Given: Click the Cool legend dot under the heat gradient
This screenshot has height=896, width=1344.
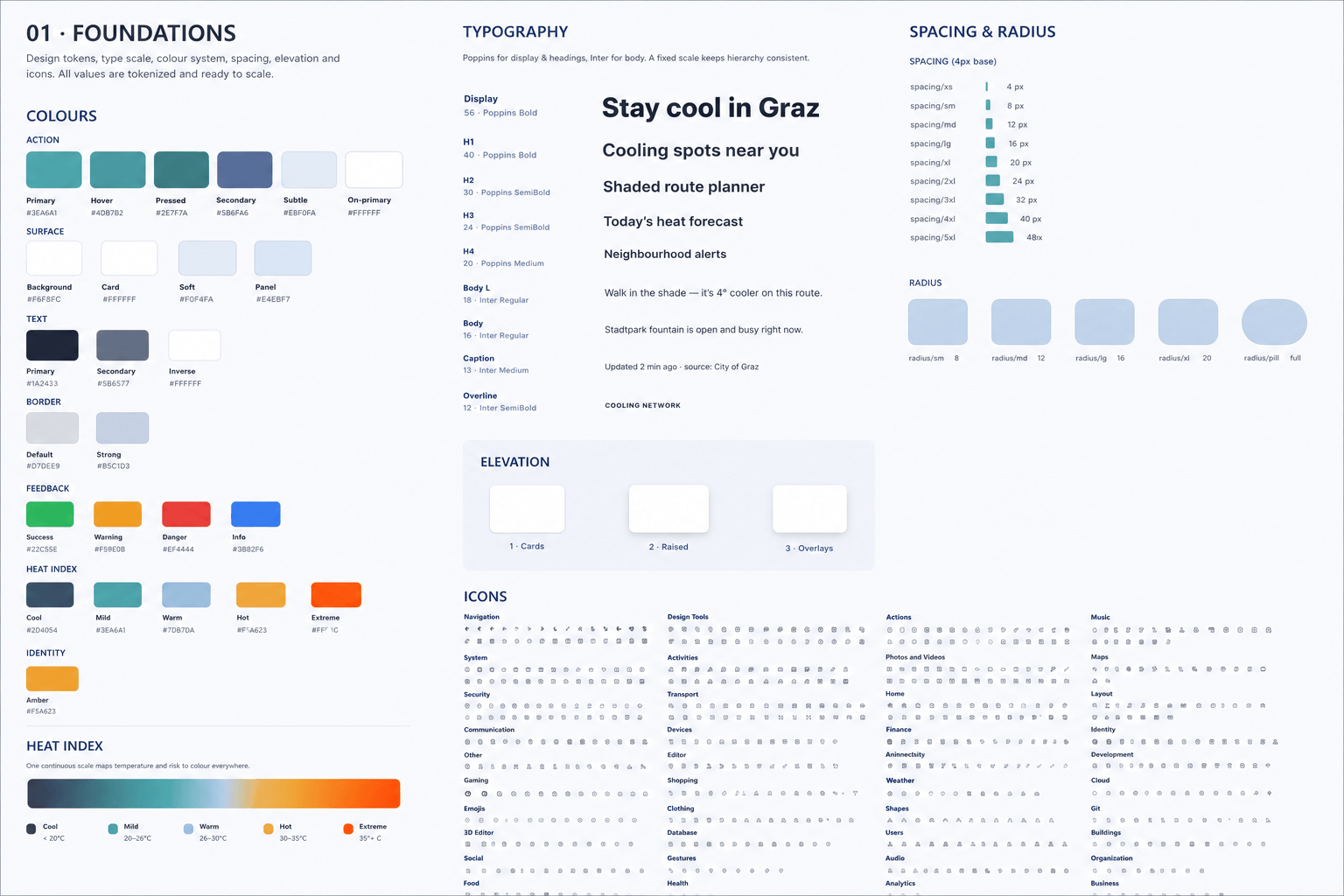Looking at the screenshot, I should [x=31, y=829].
